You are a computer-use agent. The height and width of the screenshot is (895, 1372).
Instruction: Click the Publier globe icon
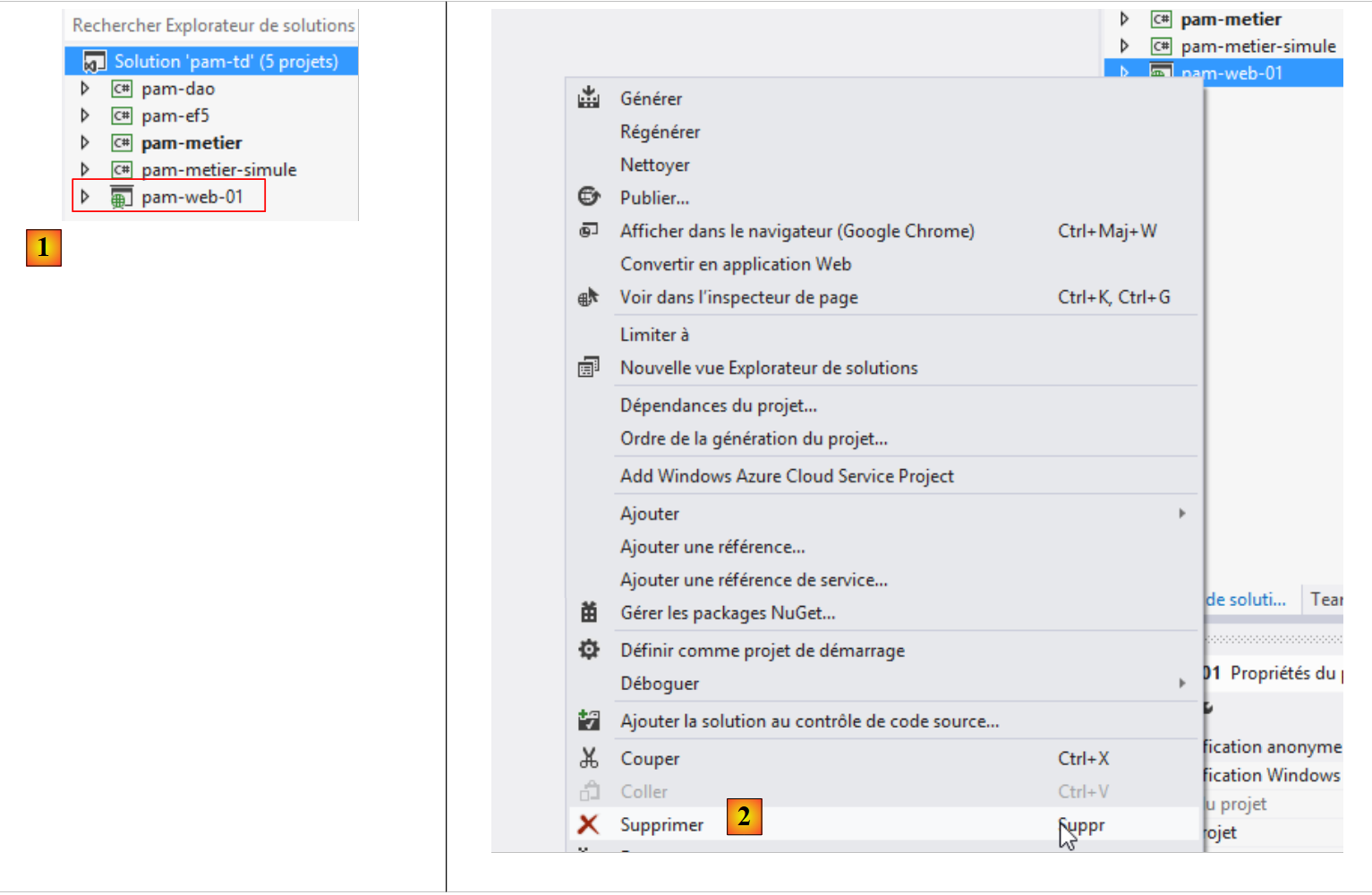click(x=588, y=197)
